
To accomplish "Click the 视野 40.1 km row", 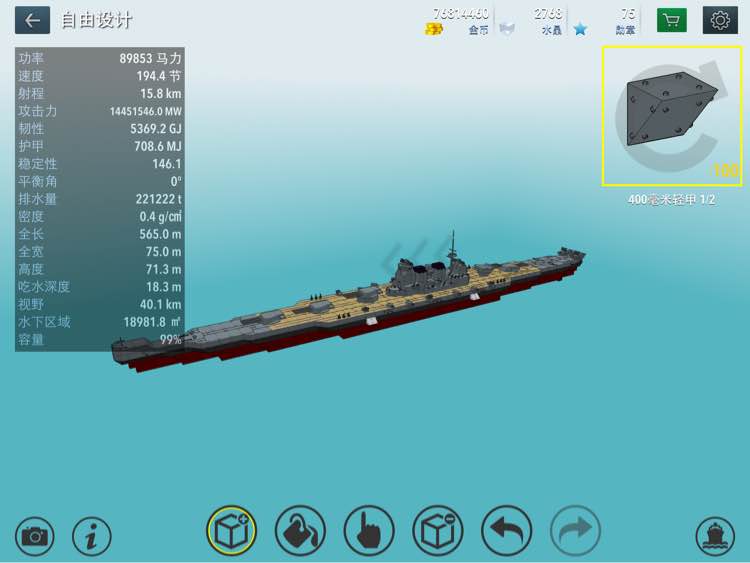I will (100, 304).
